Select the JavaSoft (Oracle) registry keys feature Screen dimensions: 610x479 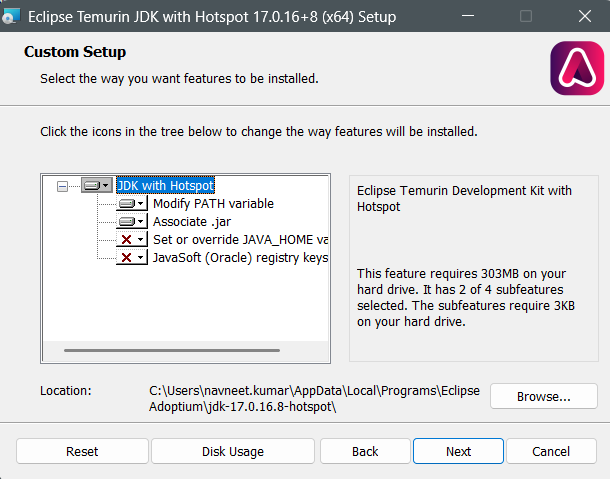coord(240,257)
